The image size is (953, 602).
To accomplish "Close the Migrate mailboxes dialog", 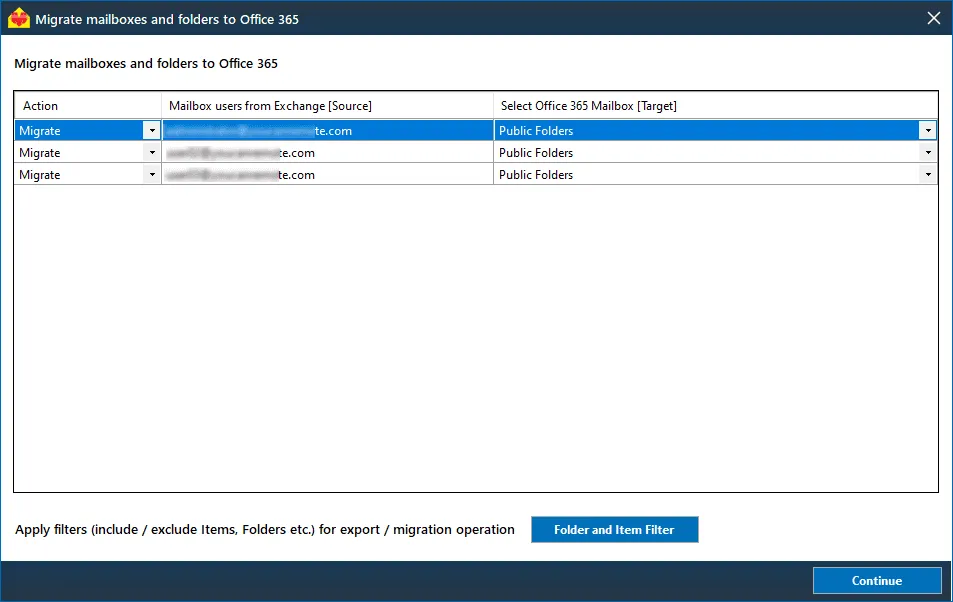I will 934,18.
